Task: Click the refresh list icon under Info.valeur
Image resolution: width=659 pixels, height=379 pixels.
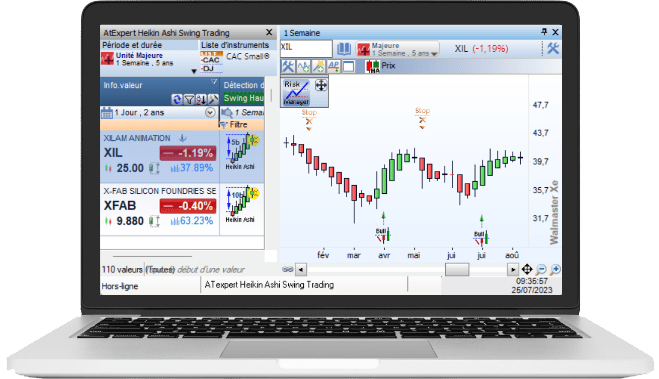Action: [x=177, y=100]
